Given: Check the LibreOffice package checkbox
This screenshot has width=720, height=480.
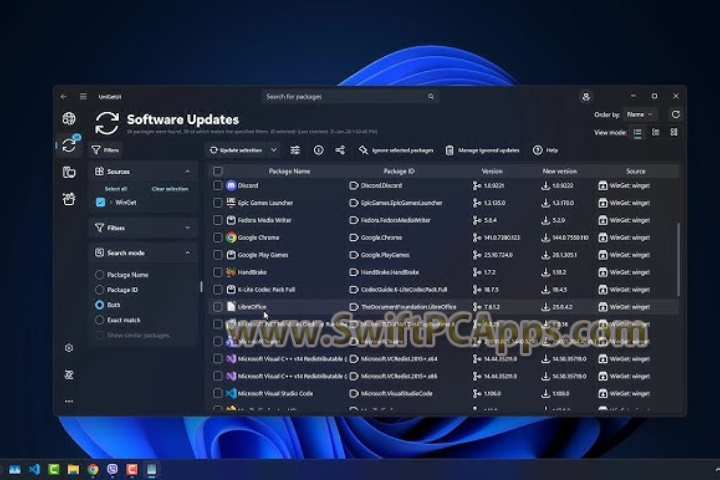Looking at the screenshot, I should [218, 307].
